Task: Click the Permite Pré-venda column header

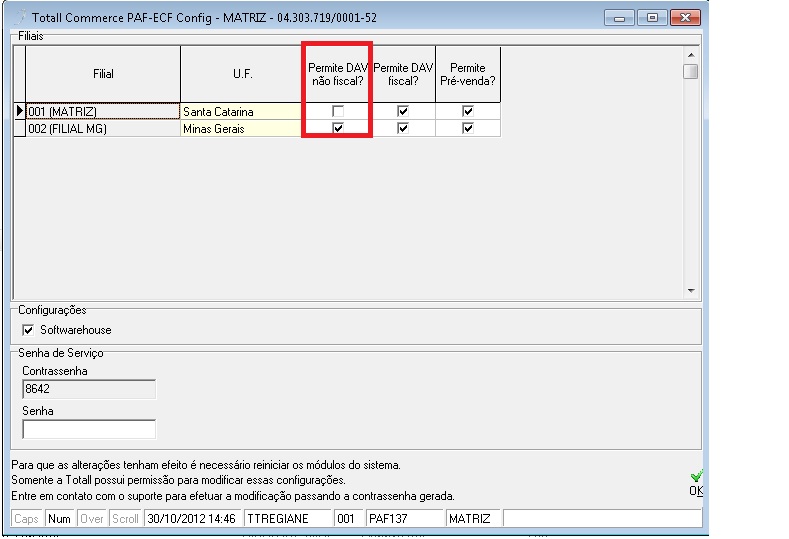Action: coord(468,74)
